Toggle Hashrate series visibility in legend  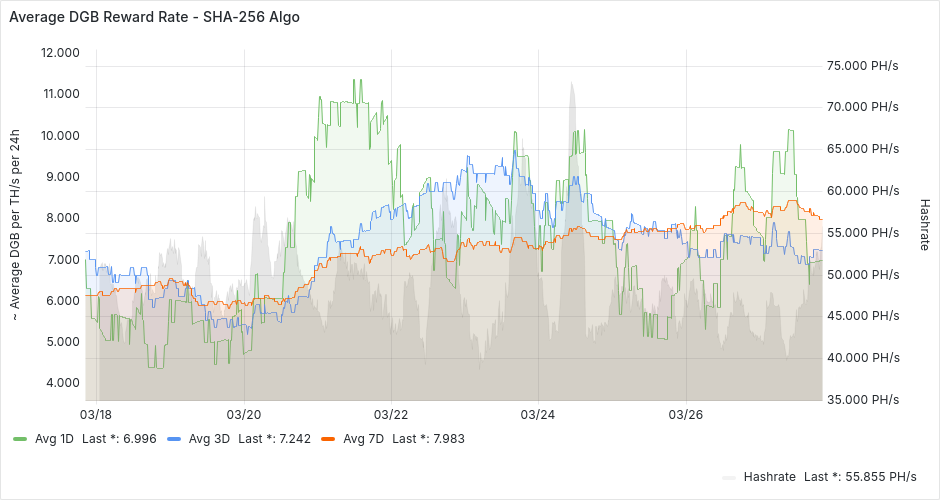click(770, 476)
